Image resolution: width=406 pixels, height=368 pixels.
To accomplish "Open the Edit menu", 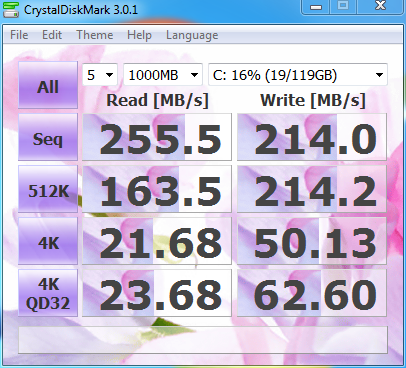I will coord(52,35).
